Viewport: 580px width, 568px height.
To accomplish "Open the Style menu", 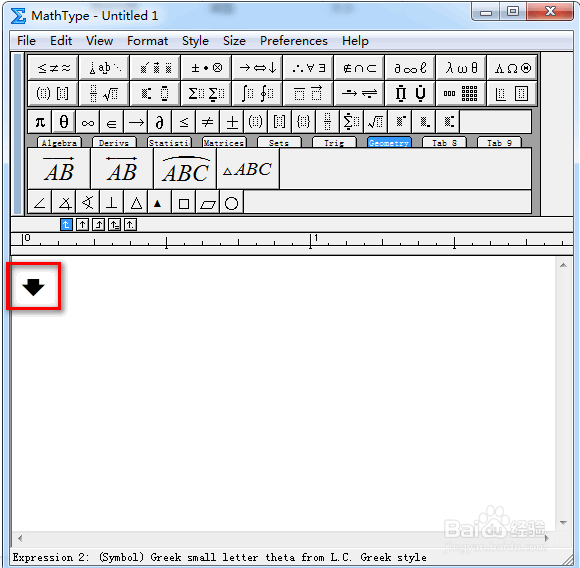I will point(195,41).
